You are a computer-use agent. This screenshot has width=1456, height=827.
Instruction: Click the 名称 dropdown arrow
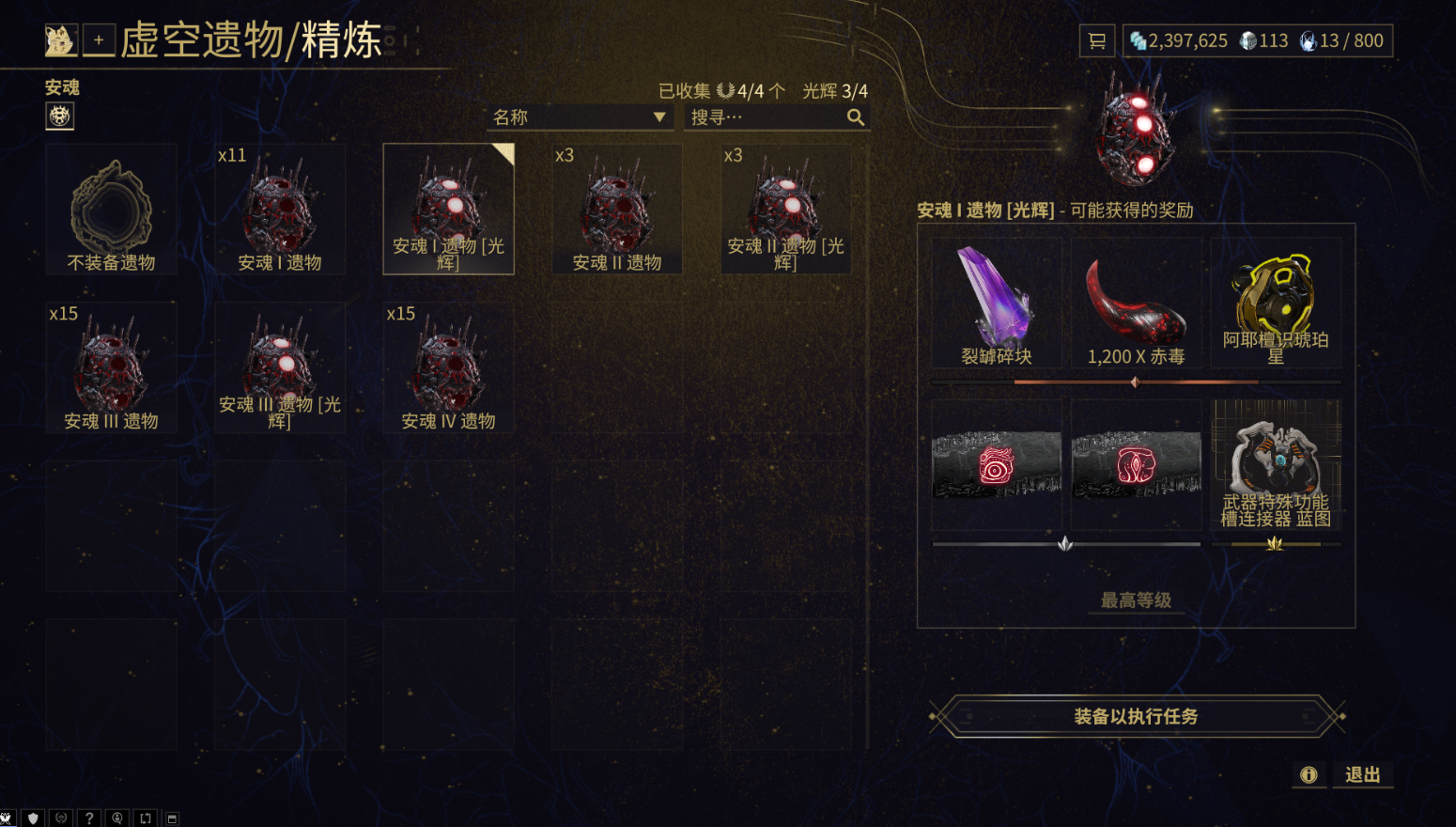tap(659, 117)
